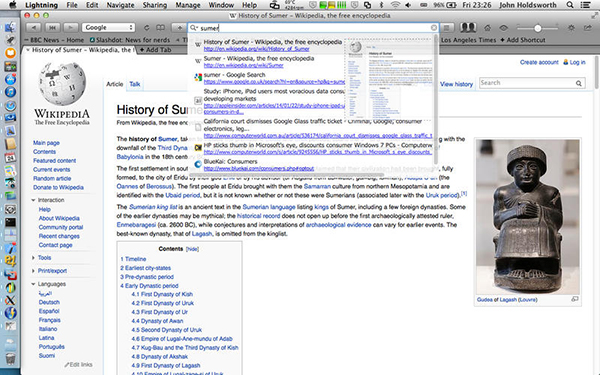600x375 pixels.
Task: Open the bookmarks book icon
Action: tap(160, 28)
